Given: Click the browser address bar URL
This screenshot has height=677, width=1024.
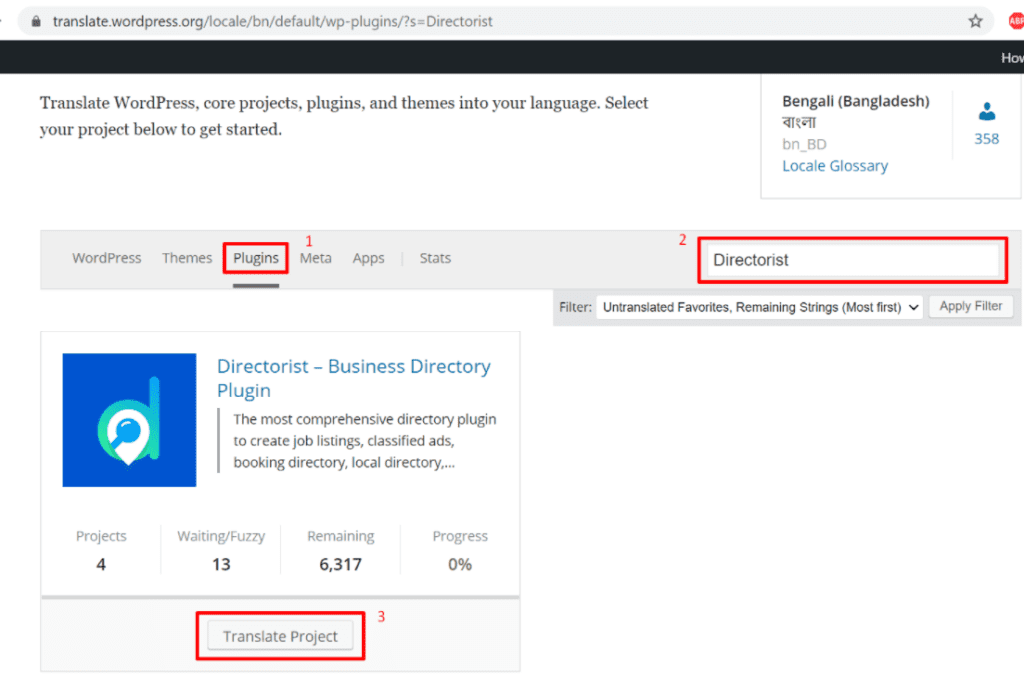Looking at the screenshot, I should click(x=272, y=22).
